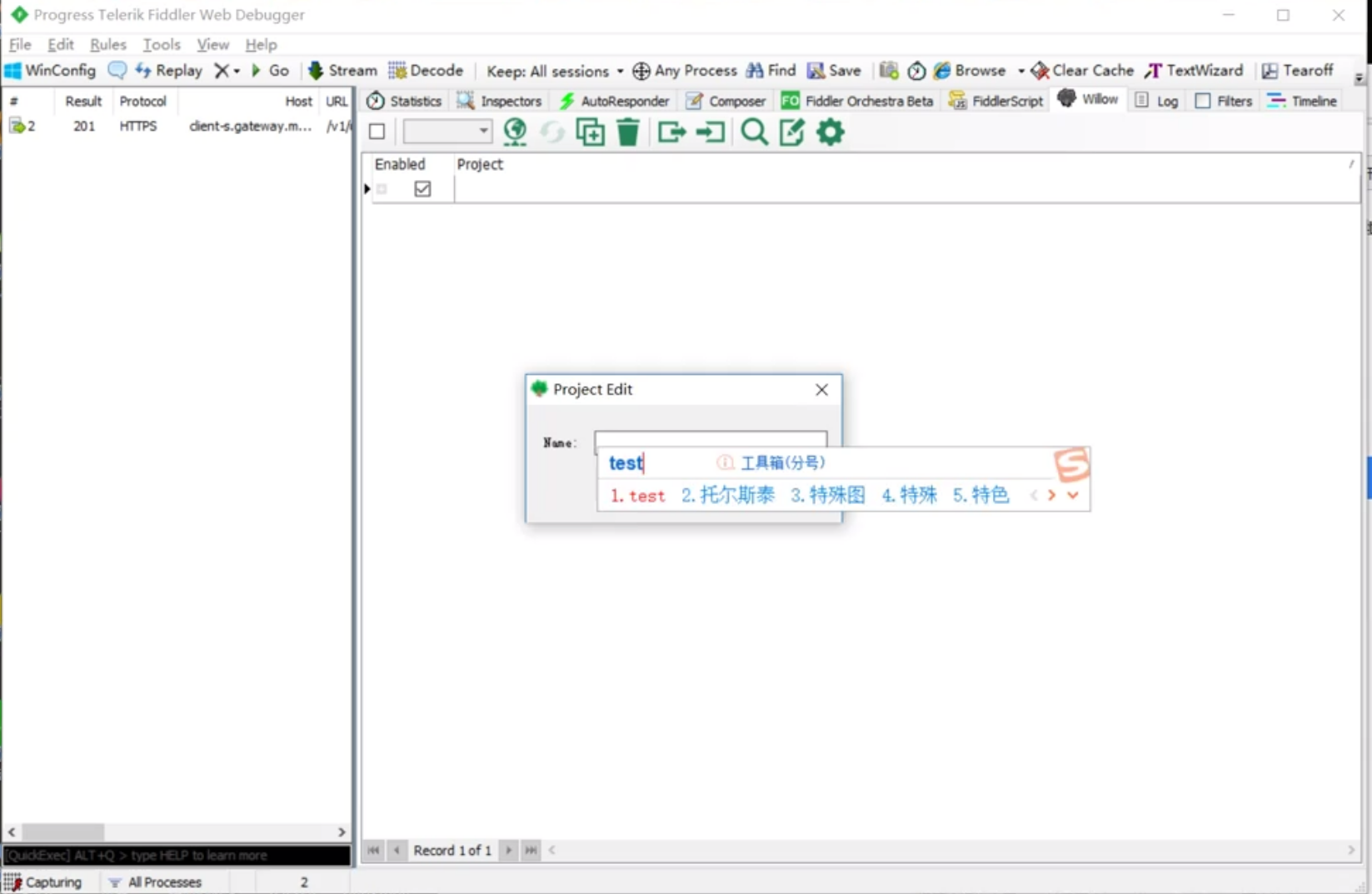Image resolution: width=1372 pixels, height=894 pixels.
Task: Open the TextWizard tool
Action: 1194,71
